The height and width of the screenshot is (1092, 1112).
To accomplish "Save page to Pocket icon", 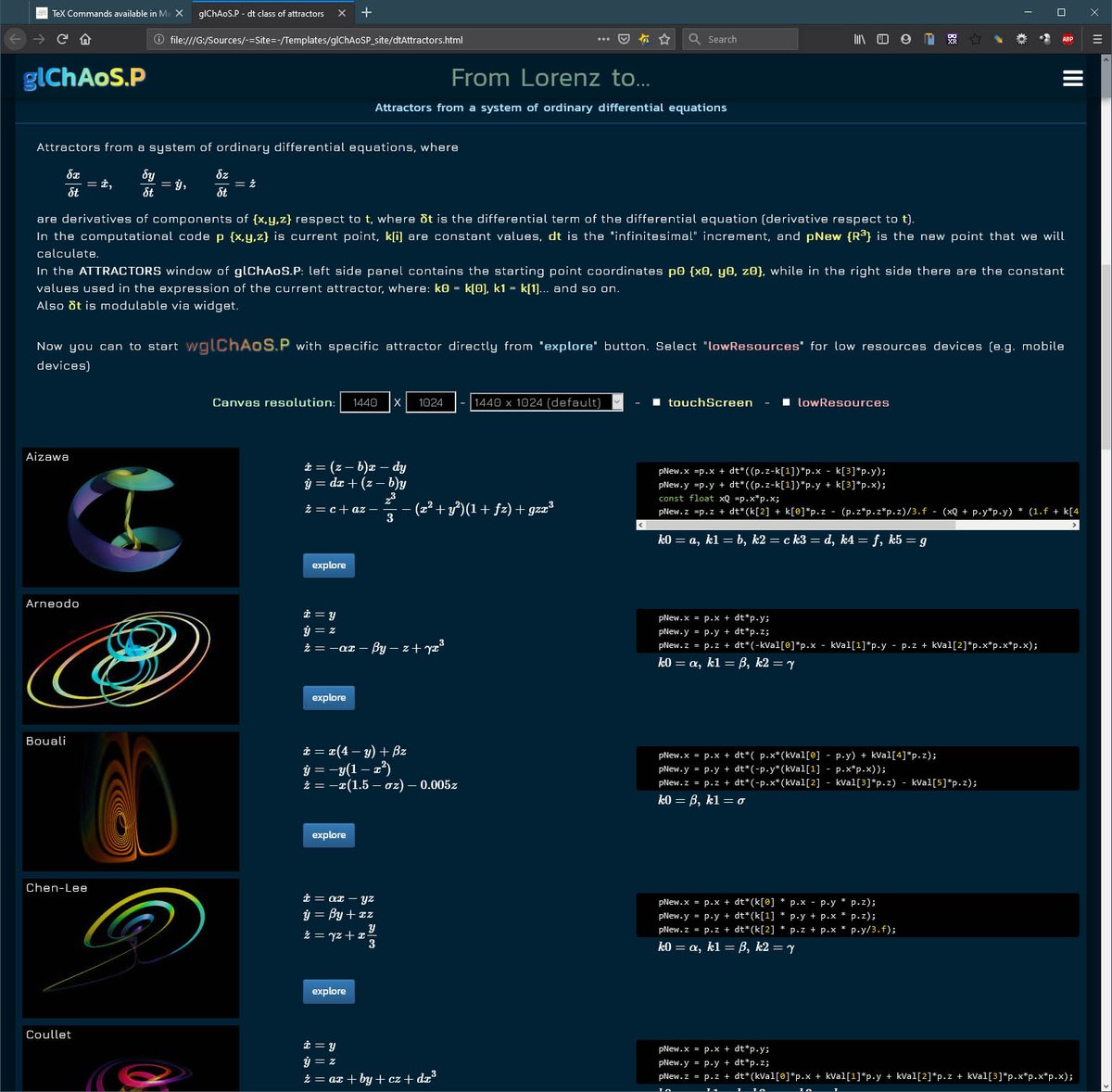I will click(624, 39).
